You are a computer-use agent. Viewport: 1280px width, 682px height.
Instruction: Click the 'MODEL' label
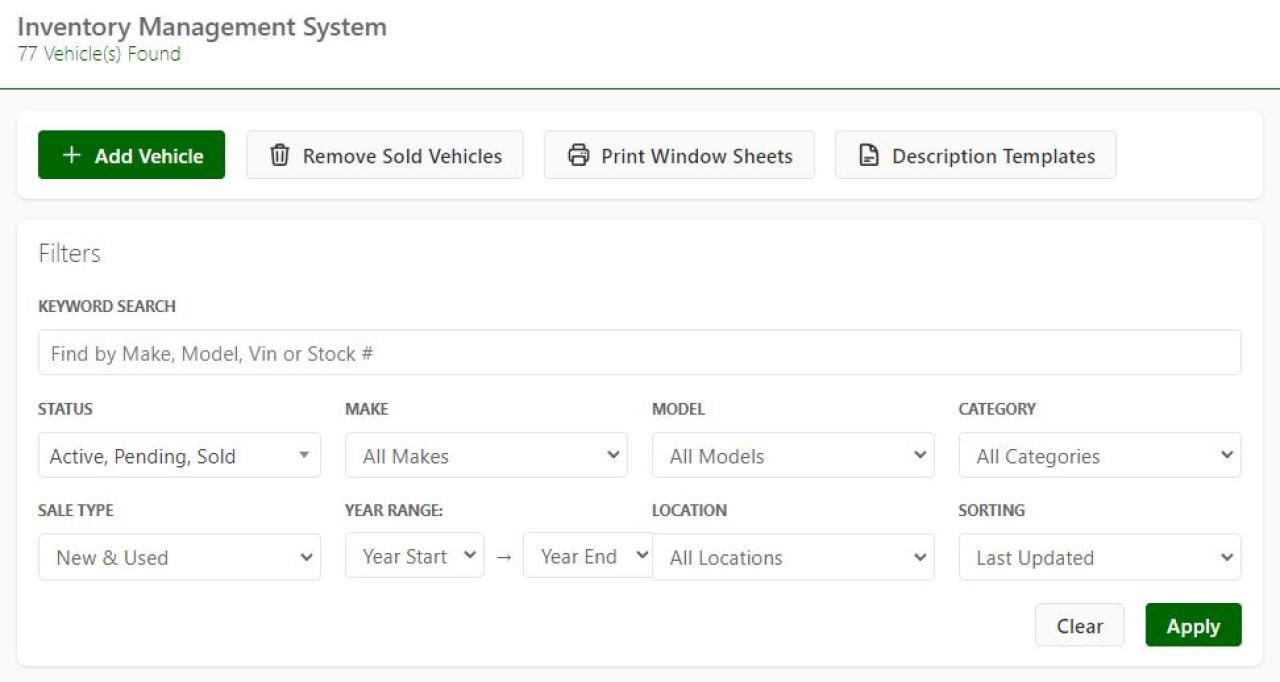tap(678, 409)
